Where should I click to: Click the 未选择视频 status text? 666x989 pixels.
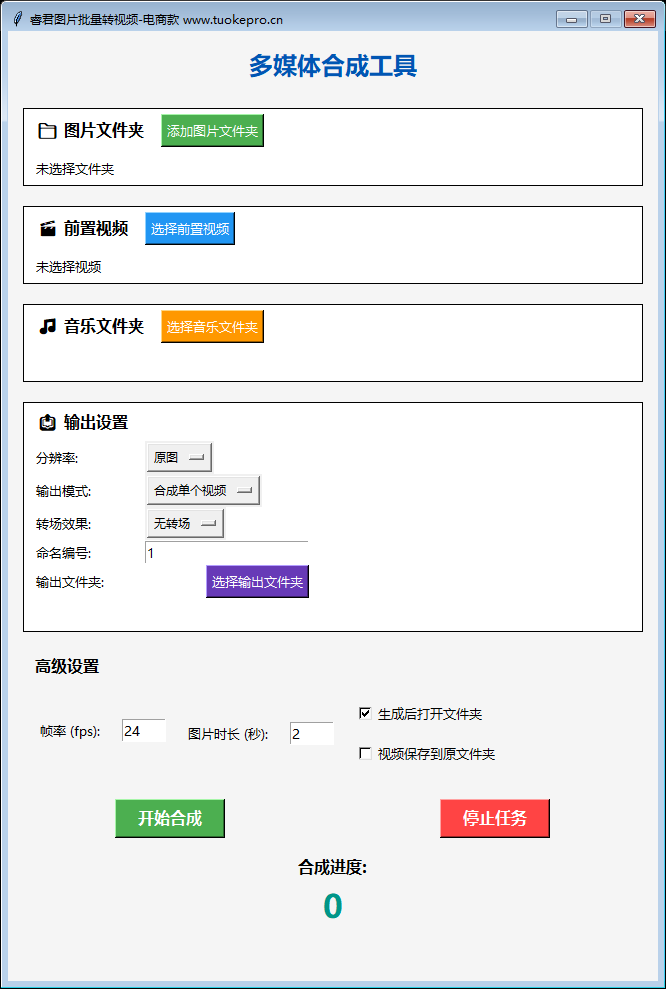tap(69, 267)
